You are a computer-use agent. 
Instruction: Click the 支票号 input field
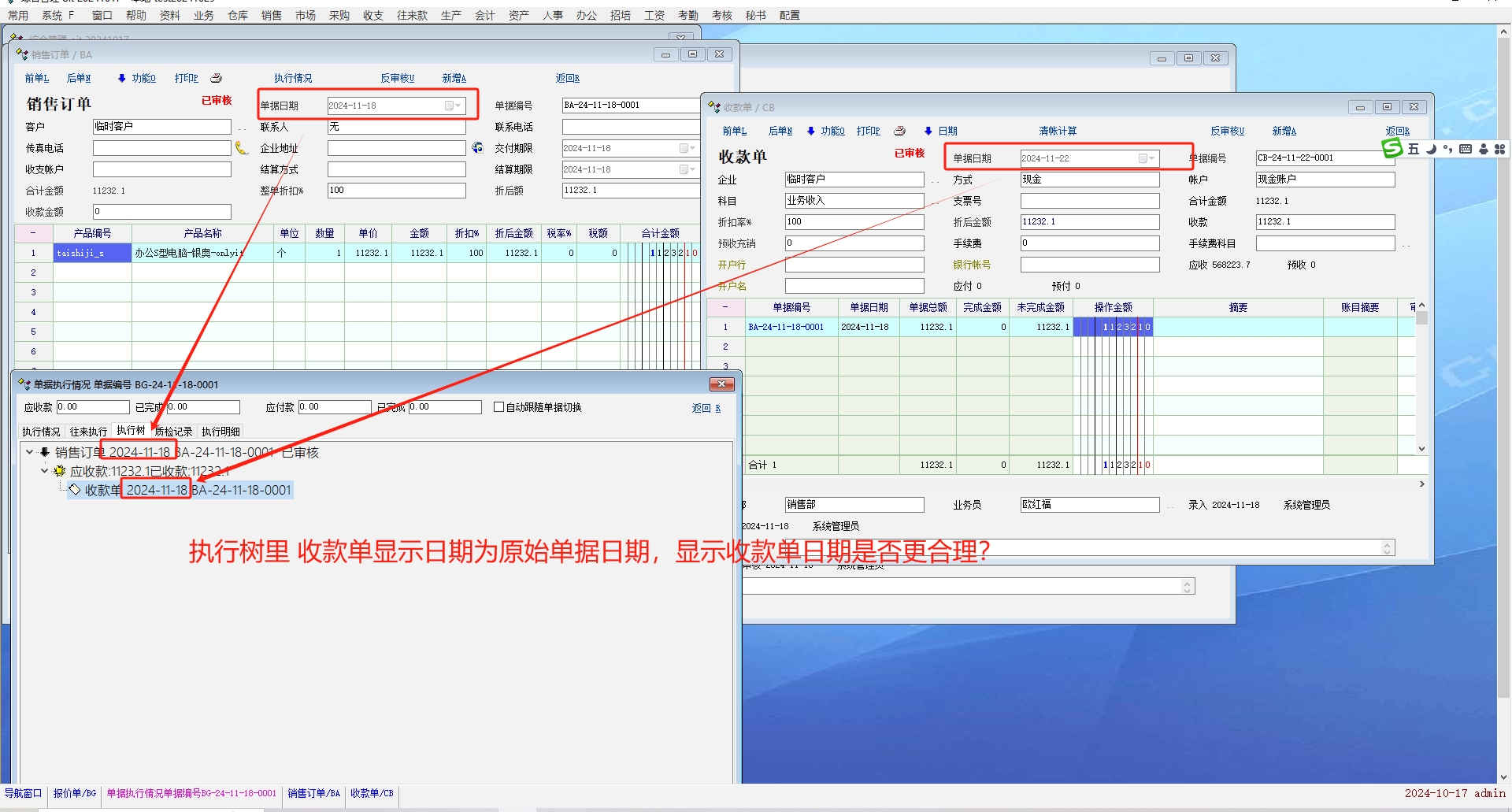coord(1089,201)
